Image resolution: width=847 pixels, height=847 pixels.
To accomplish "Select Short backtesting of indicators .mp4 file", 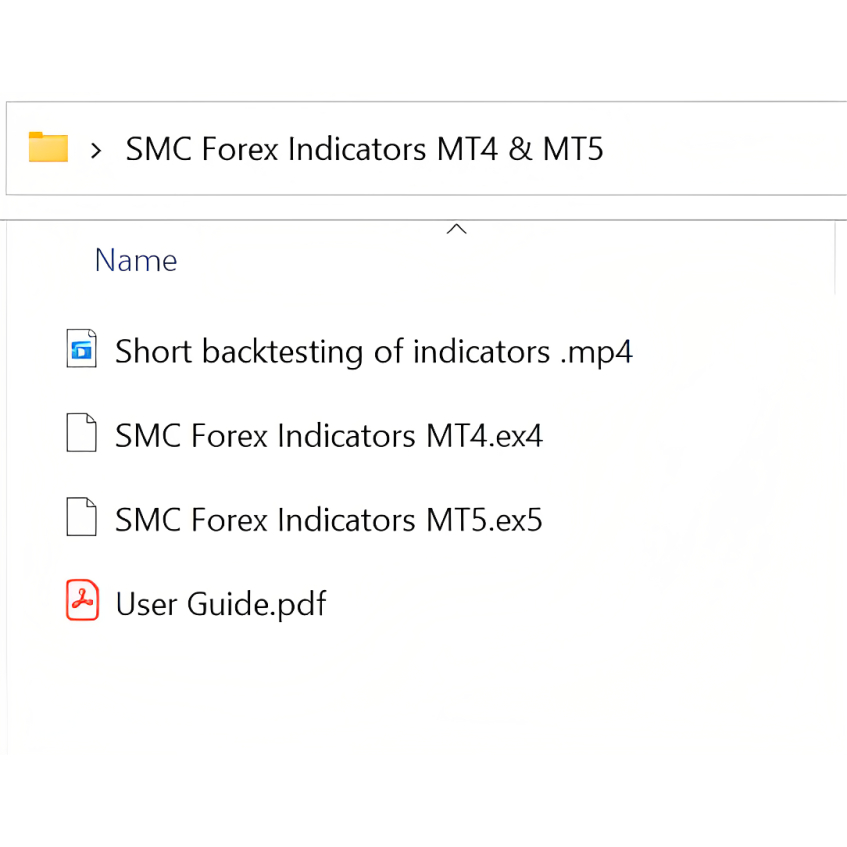I will (373, 352).
